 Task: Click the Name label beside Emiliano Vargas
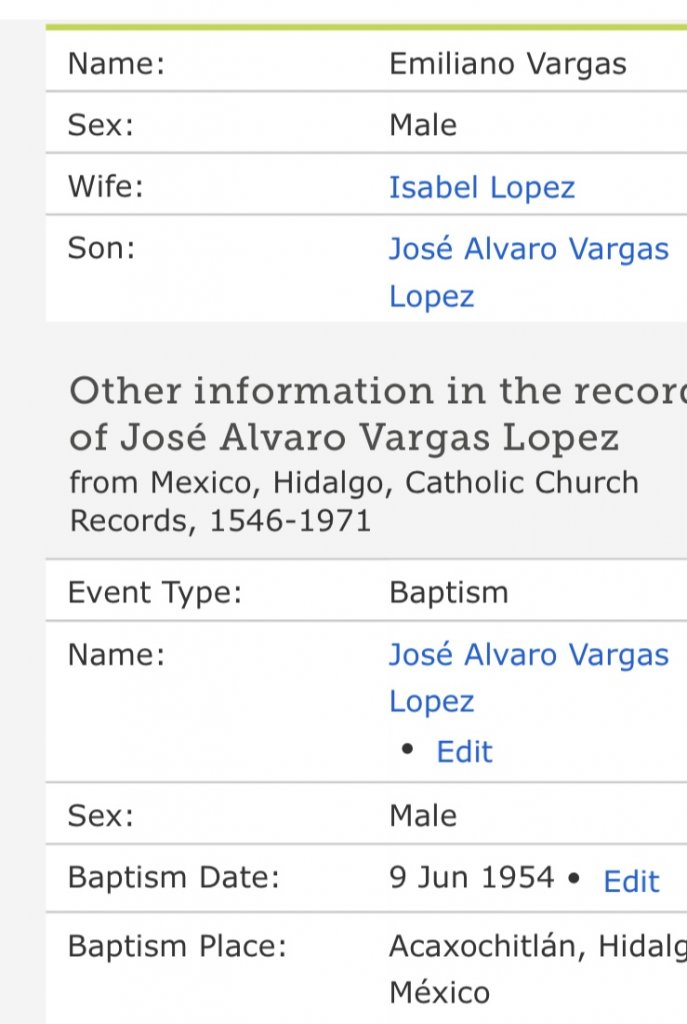pyautogui.click(x=115, y=65)
